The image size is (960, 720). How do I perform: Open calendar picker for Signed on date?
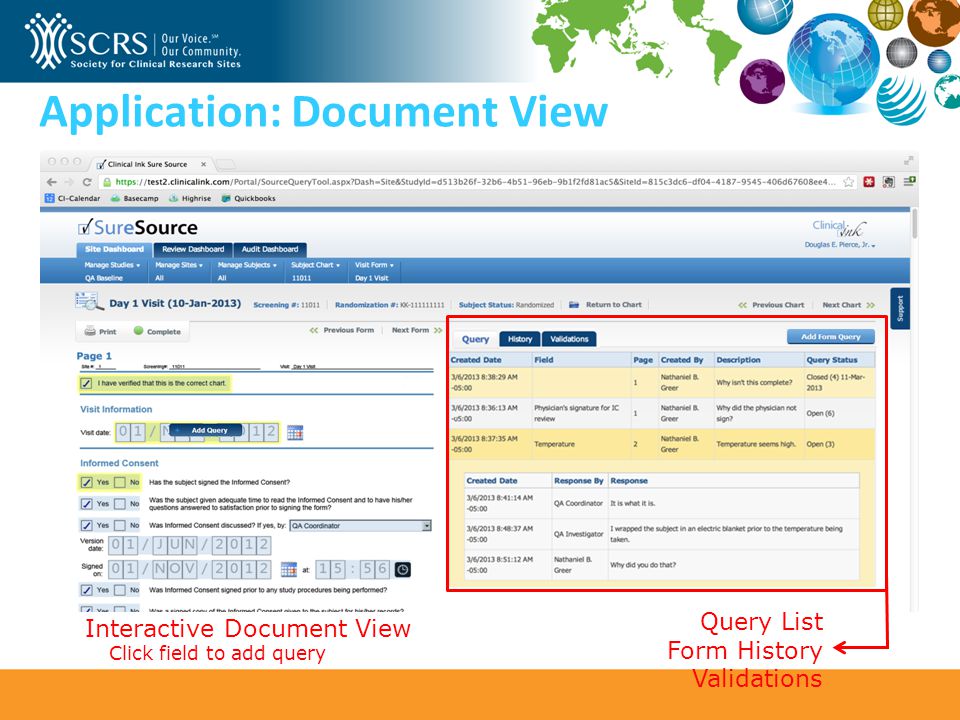pos(288,570)
